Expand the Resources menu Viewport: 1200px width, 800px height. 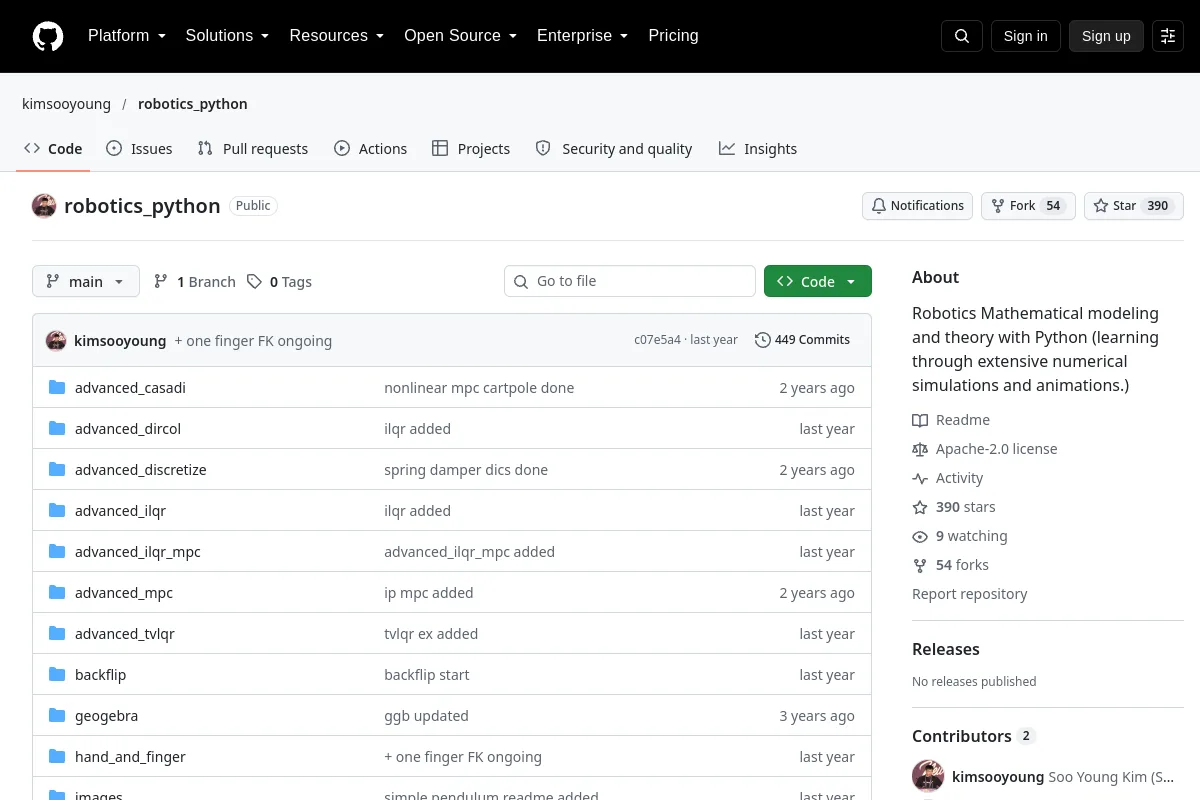pos(337,36)
